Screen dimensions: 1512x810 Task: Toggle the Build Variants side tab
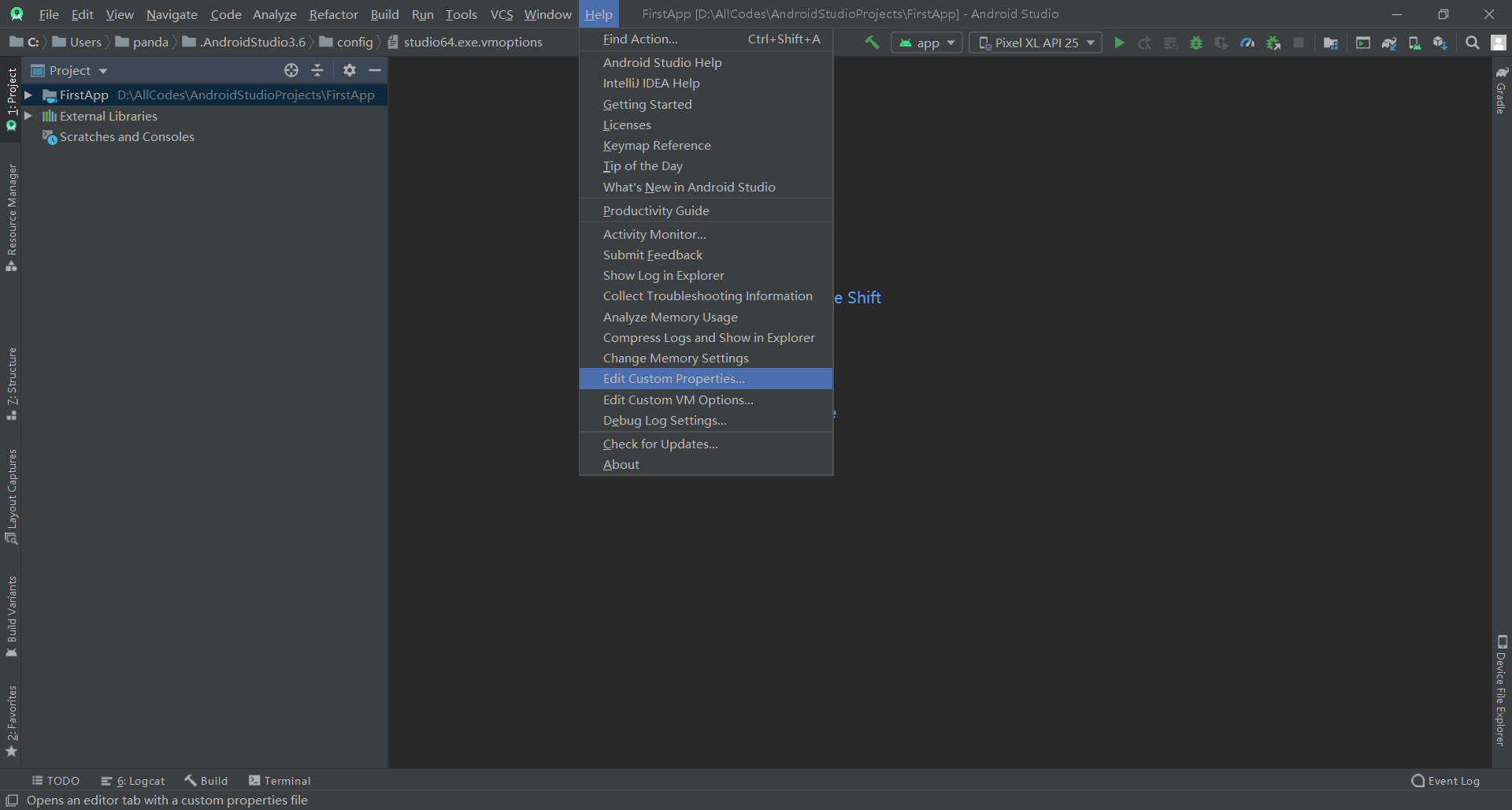[11, 617]
